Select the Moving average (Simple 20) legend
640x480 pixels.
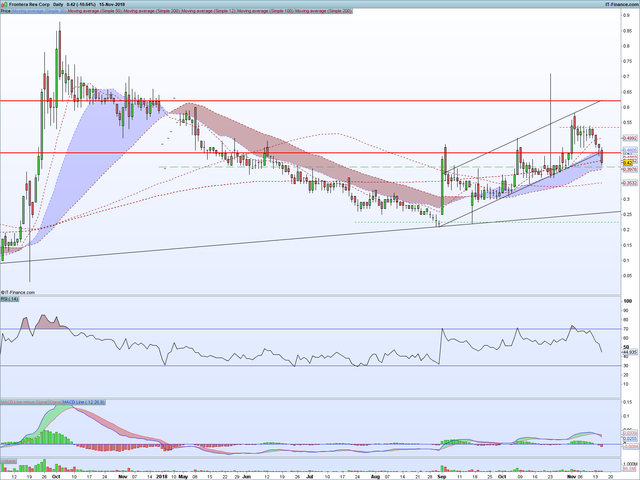click(x=39, y=11)
